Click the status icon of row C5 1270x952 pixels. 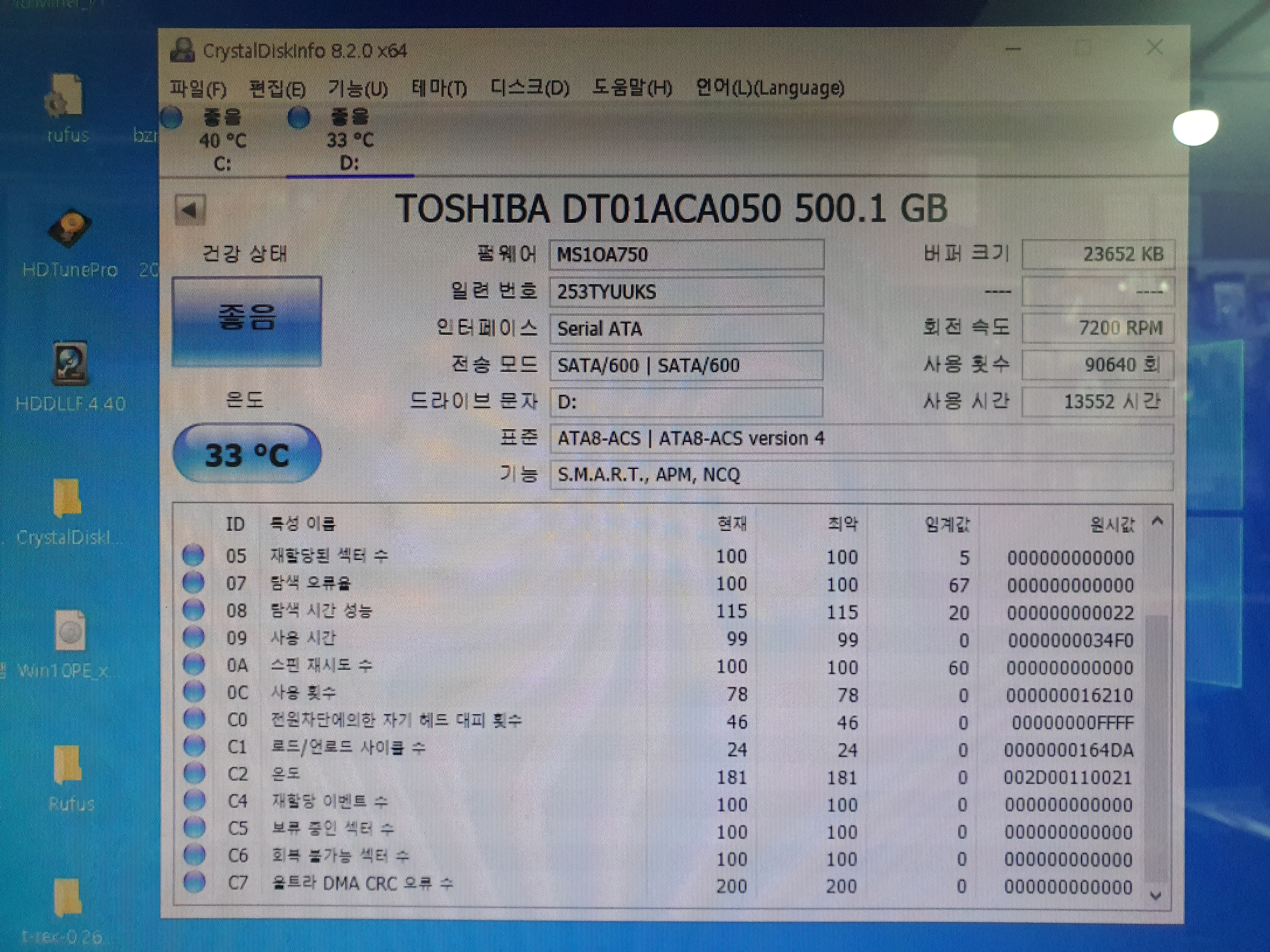(194, 827)
